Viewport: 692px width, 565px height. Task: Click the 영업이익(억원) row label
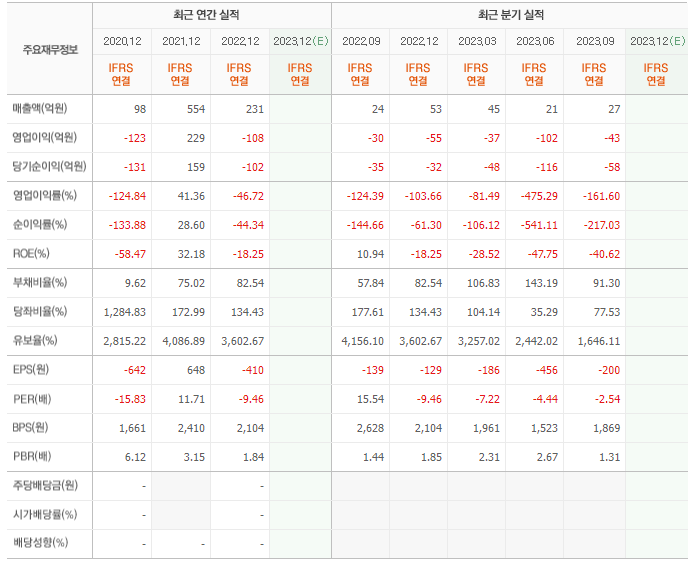tap(45, 138)
